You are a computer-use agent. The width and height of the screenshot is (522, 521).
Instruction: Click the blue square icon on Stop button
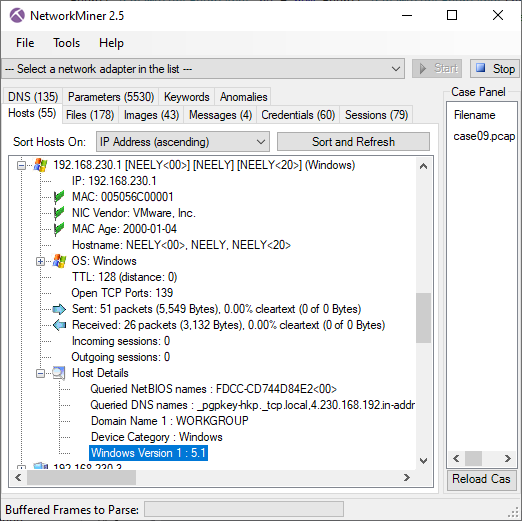click(480, 68)
